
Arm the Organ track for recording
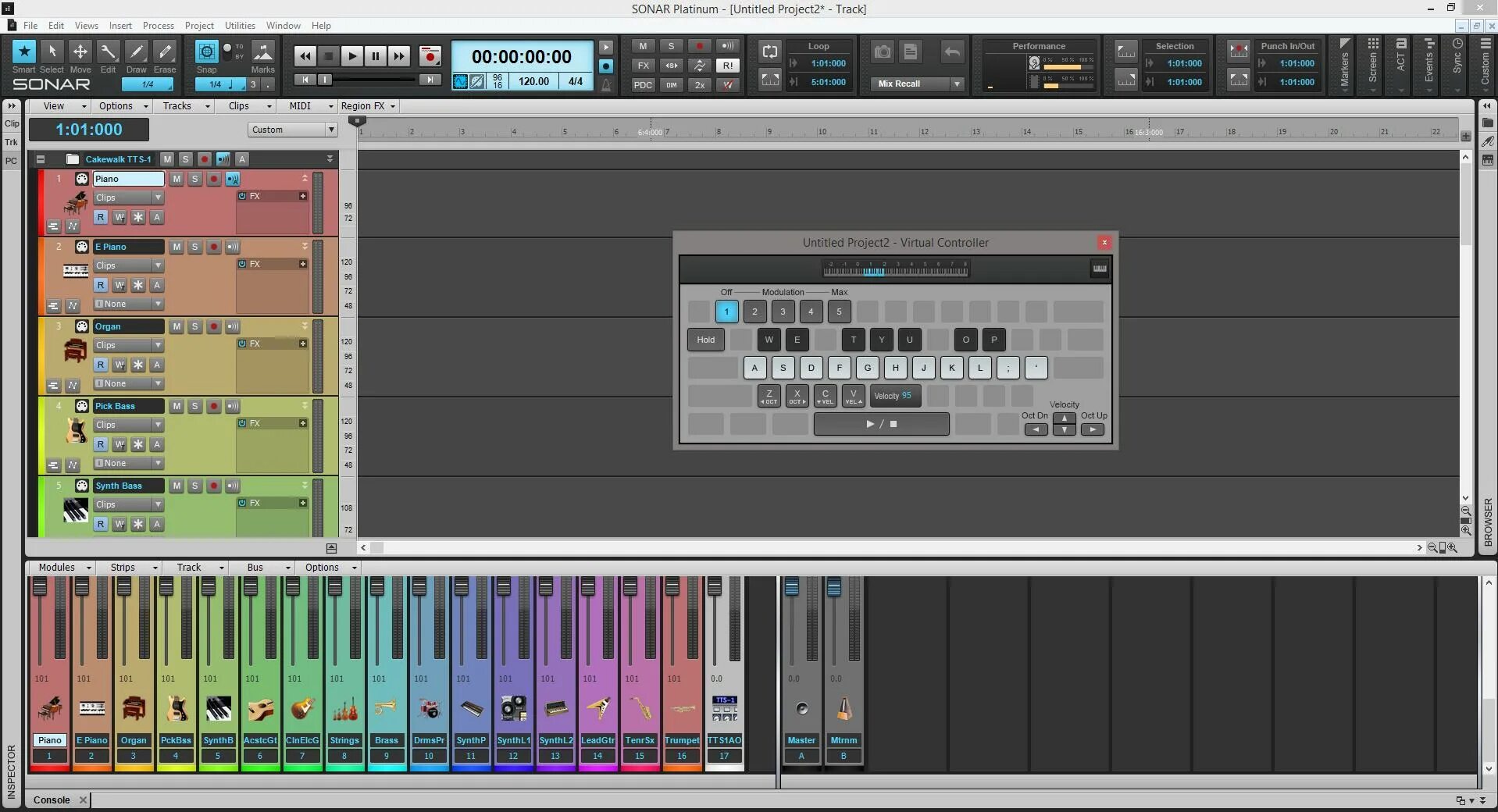pos(214,326)
